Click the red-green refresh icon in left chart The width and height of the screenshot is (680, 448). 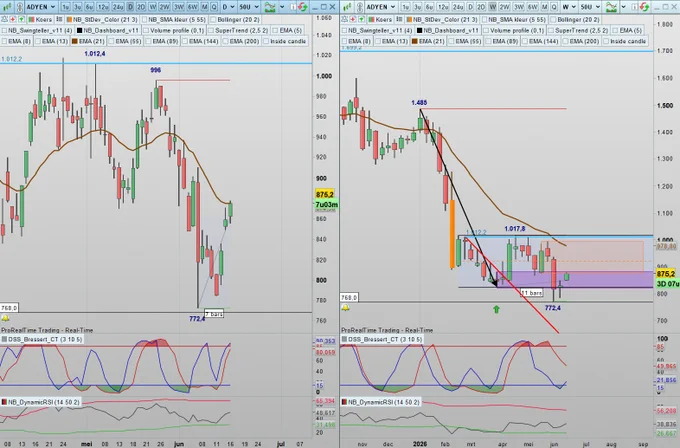click(x=303, y=7)
